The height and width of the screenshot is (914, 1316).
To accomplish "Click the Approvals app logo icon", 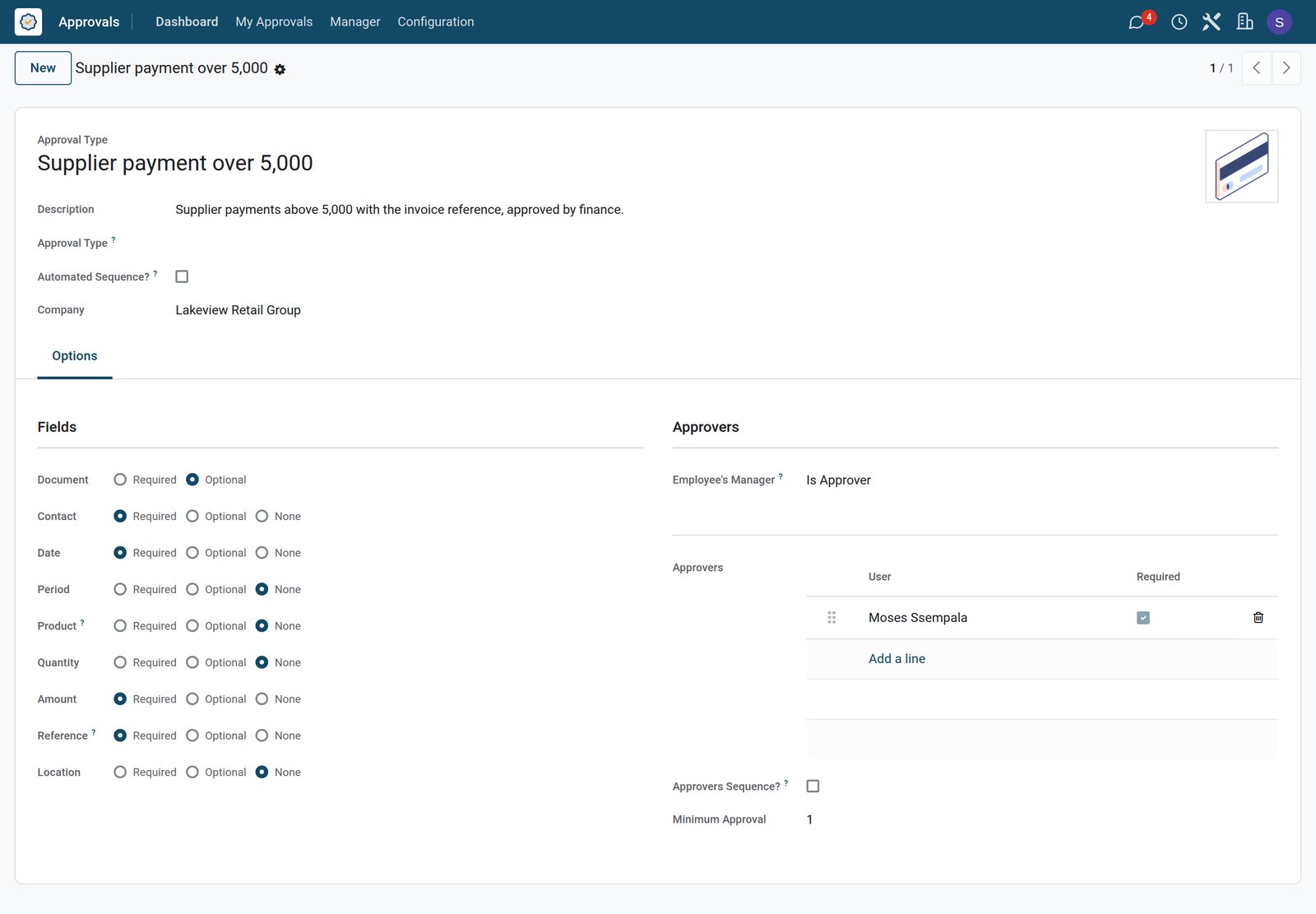I will pos(28,21).
